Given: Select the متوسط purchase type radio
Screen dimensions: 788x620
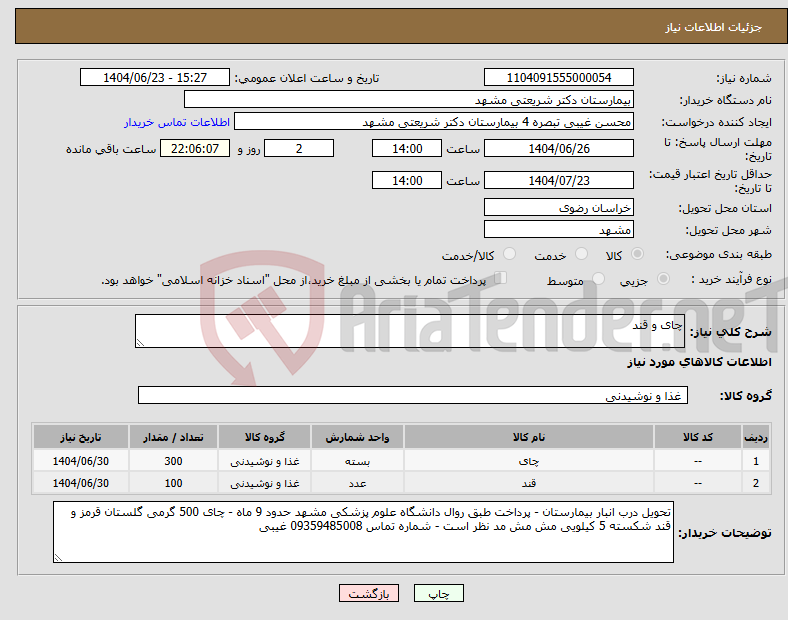Looking at the screenshot, I should point(599,278).
